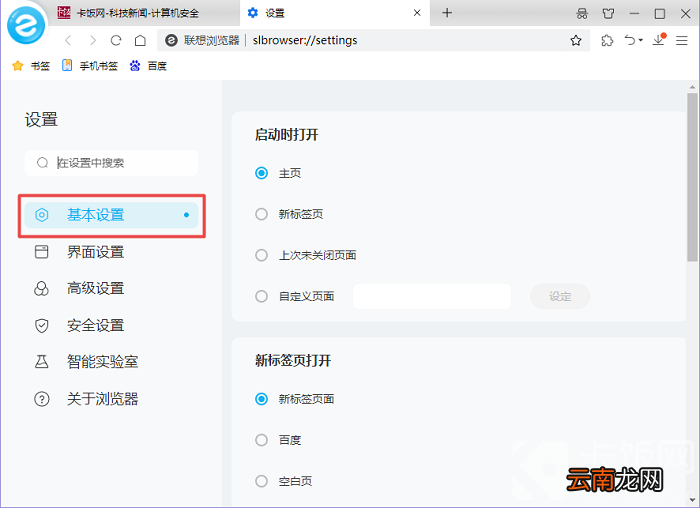Open a new tab with plus button

tap(447, 13)
